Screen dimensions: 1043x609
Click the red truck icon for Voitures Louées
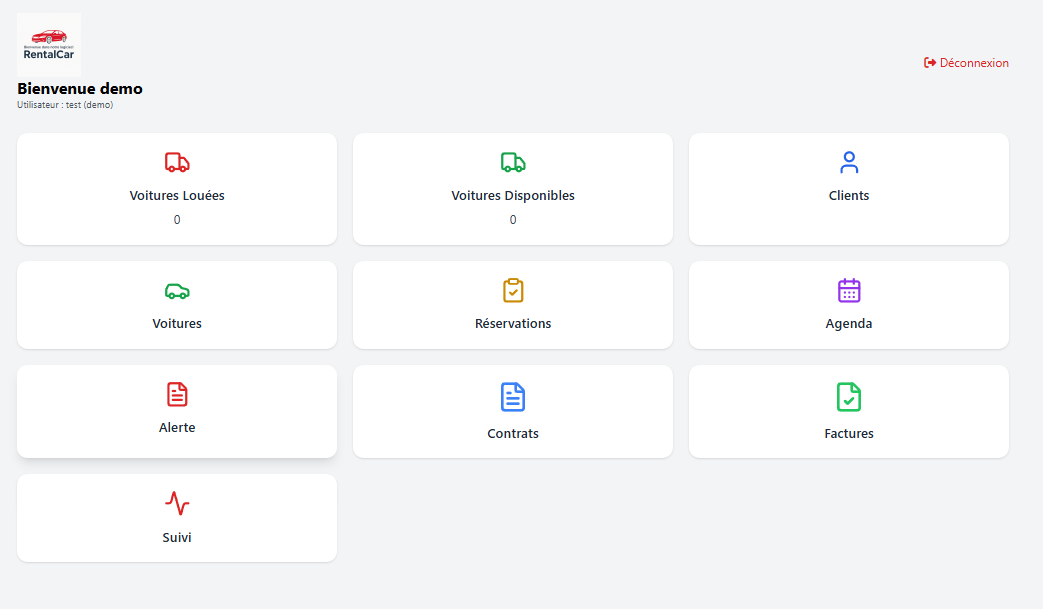(x=177, y=162)
